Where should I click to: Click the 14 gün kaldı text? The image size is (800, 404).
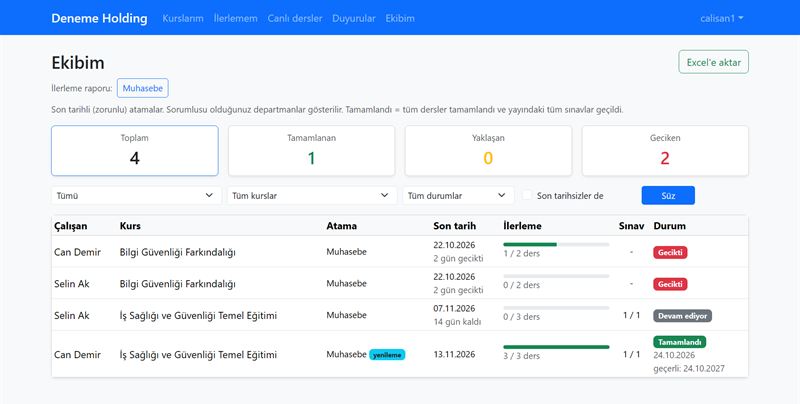[x=457, y=322]
